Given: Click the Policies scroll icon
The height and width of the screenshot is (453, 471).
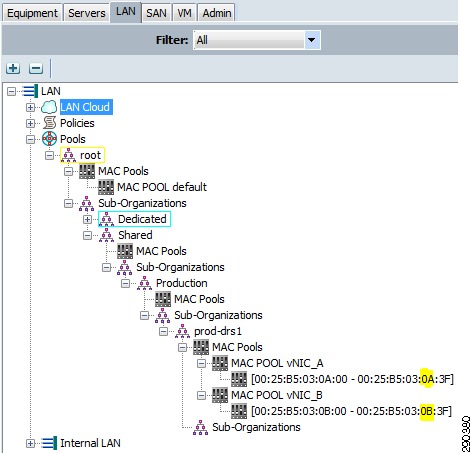Looking at the screenshot, I should [49, 123].
